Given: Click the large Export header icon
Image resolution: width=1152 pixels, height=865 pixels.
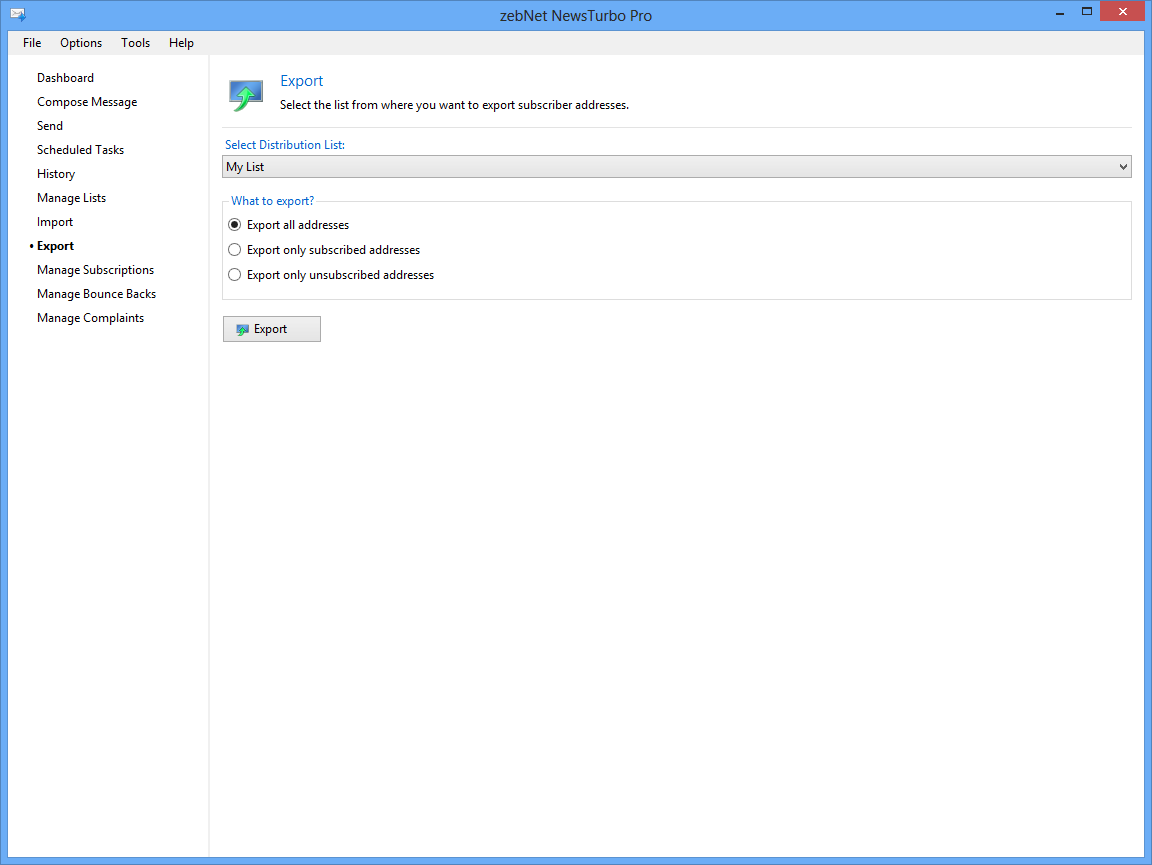Looking at the screenshot, I should [x=245, y=95].
